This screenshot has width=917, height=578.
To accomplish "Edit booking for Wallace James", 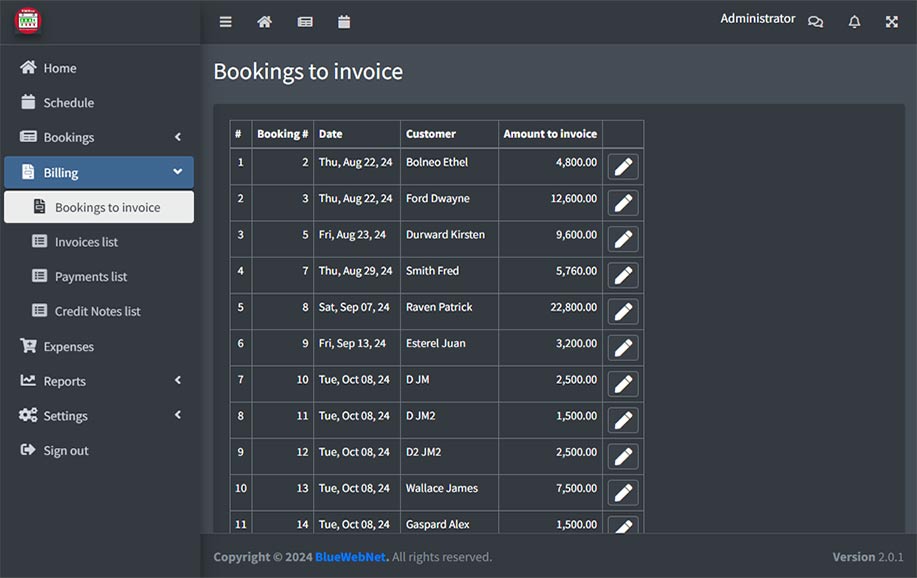I will [623, 493].
